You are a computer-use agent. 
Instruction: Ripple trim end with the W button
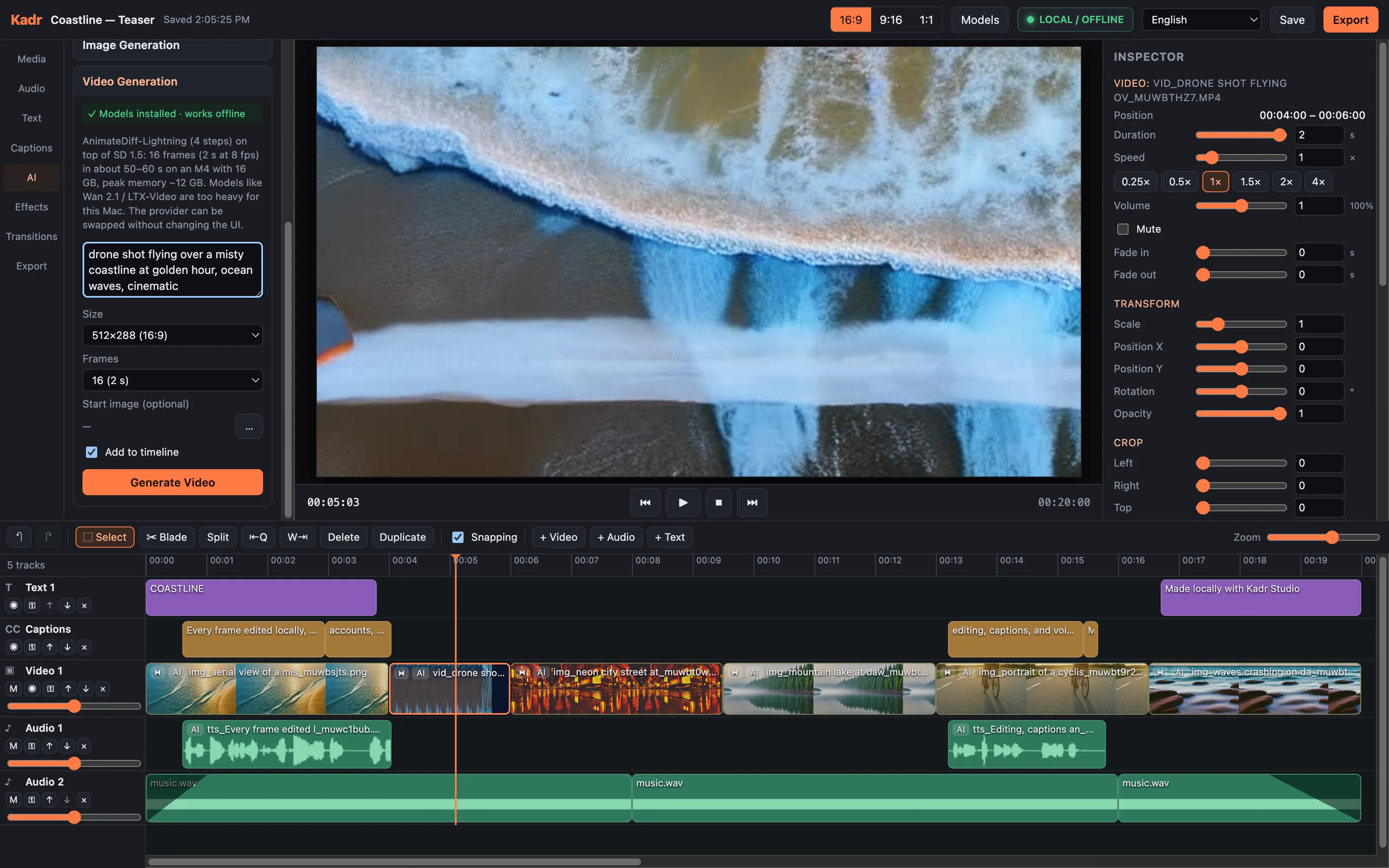297,537
